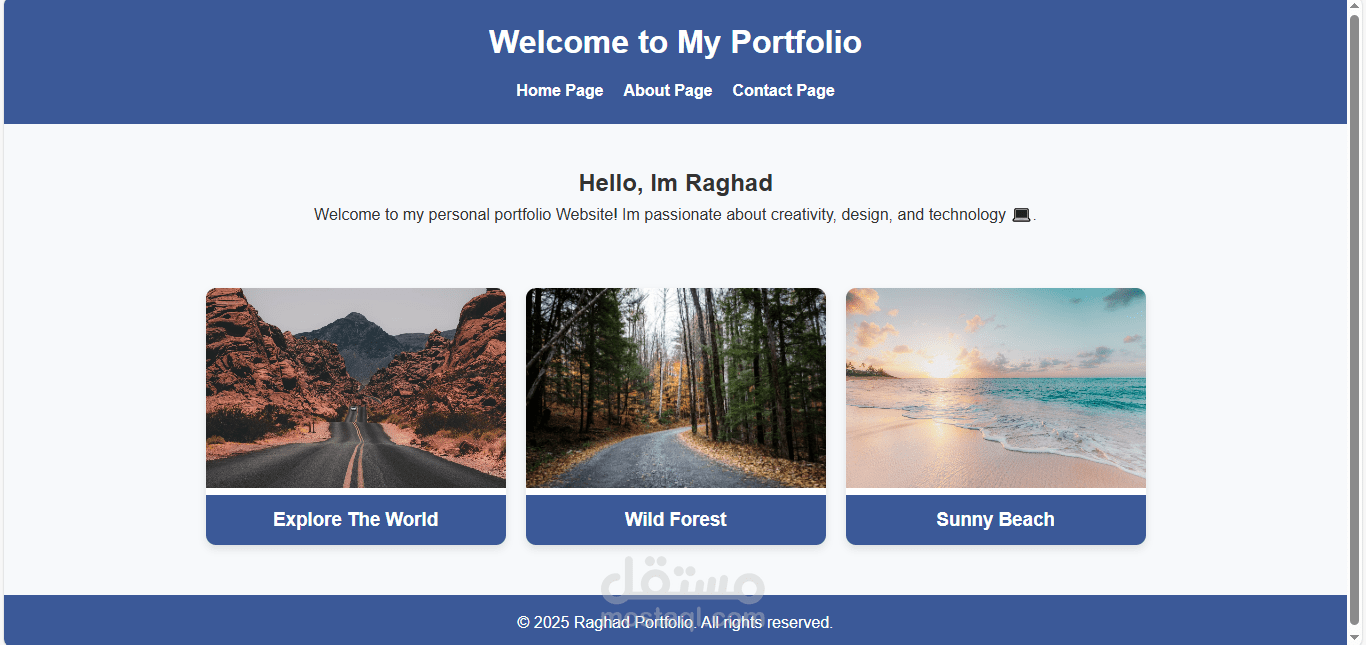
Task: Click the Mostaql watermark logo
Action: point(675,590)
